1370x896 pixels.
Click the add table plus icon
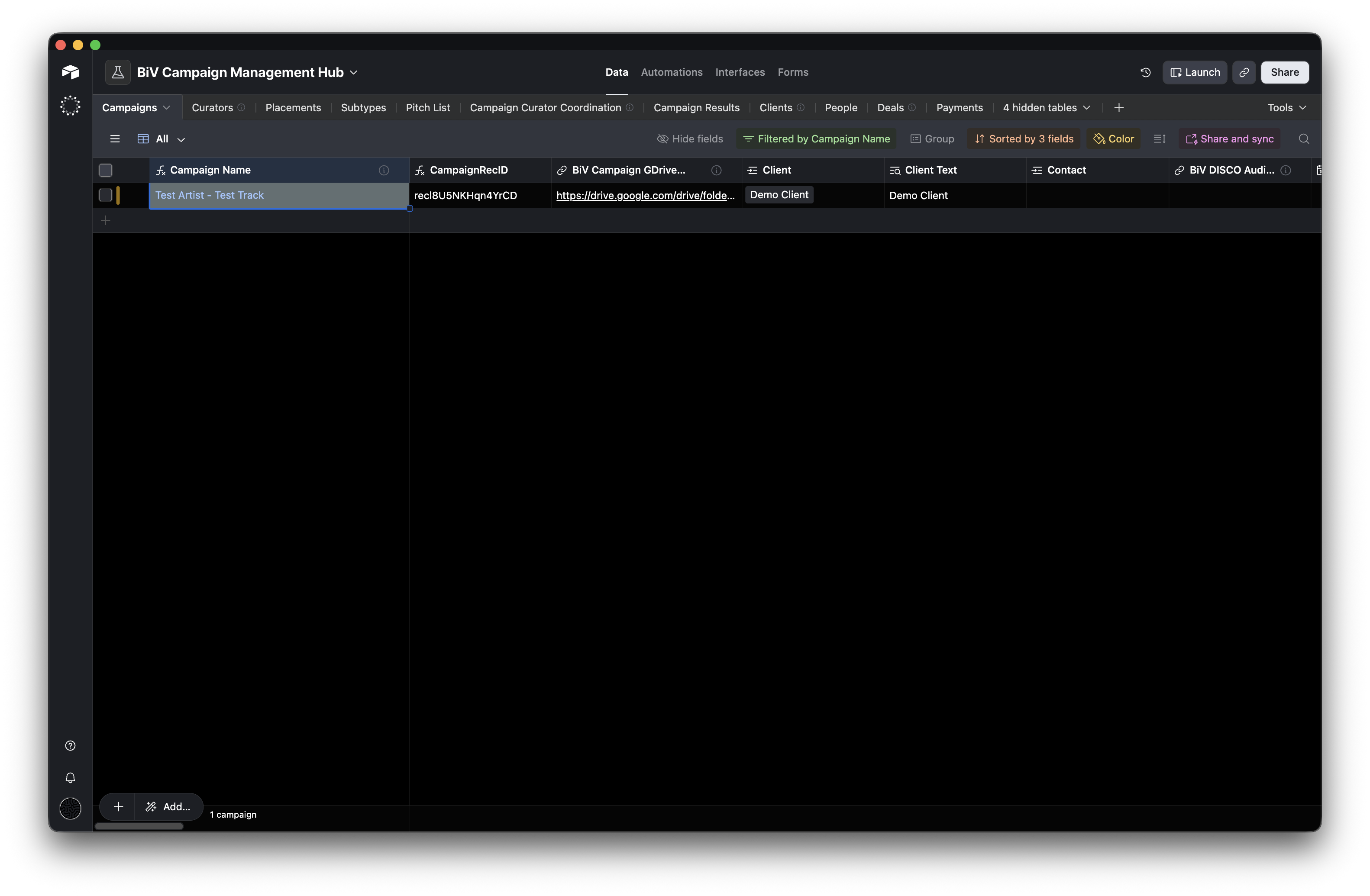(1119, 108)
